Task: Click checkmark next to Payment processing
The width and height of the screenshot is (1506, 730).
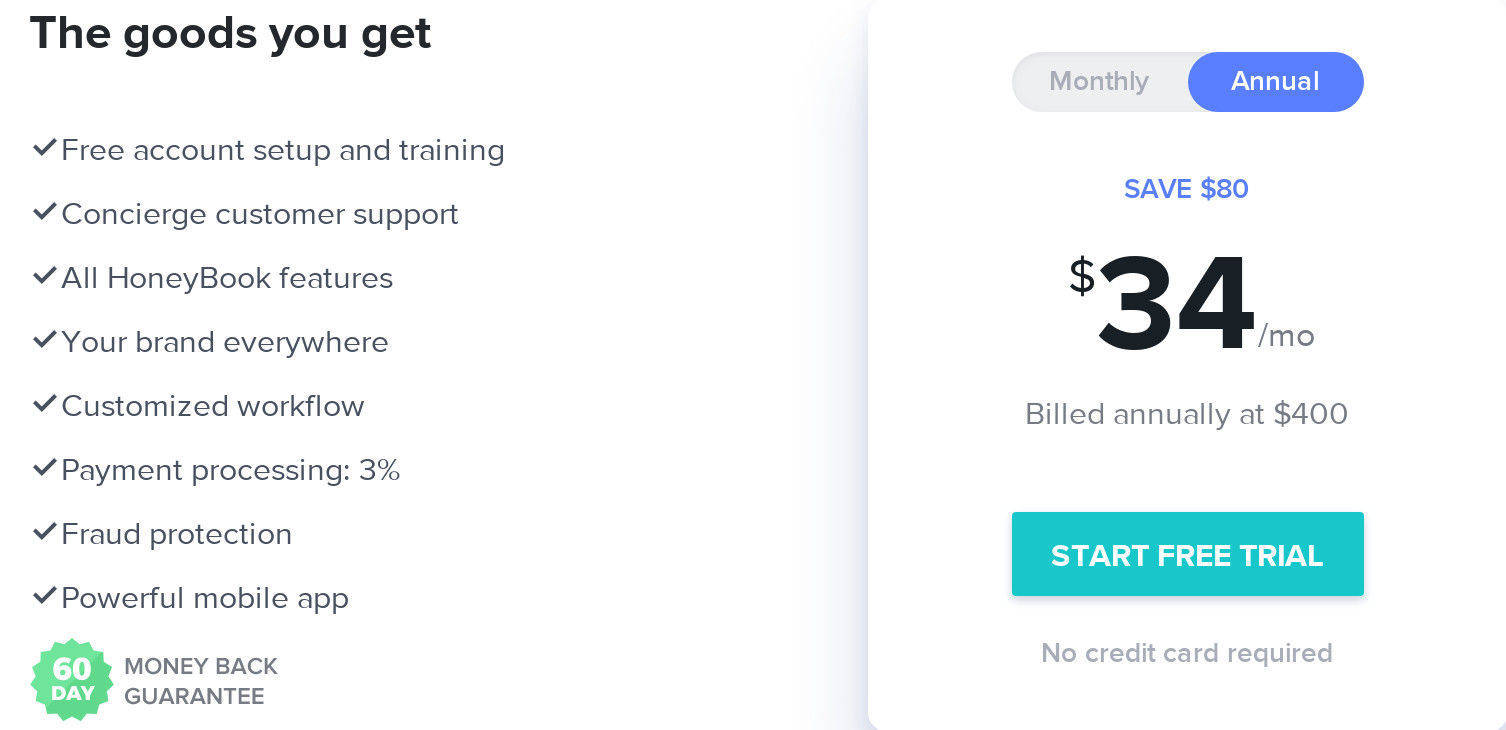Action: pos(44,469)
